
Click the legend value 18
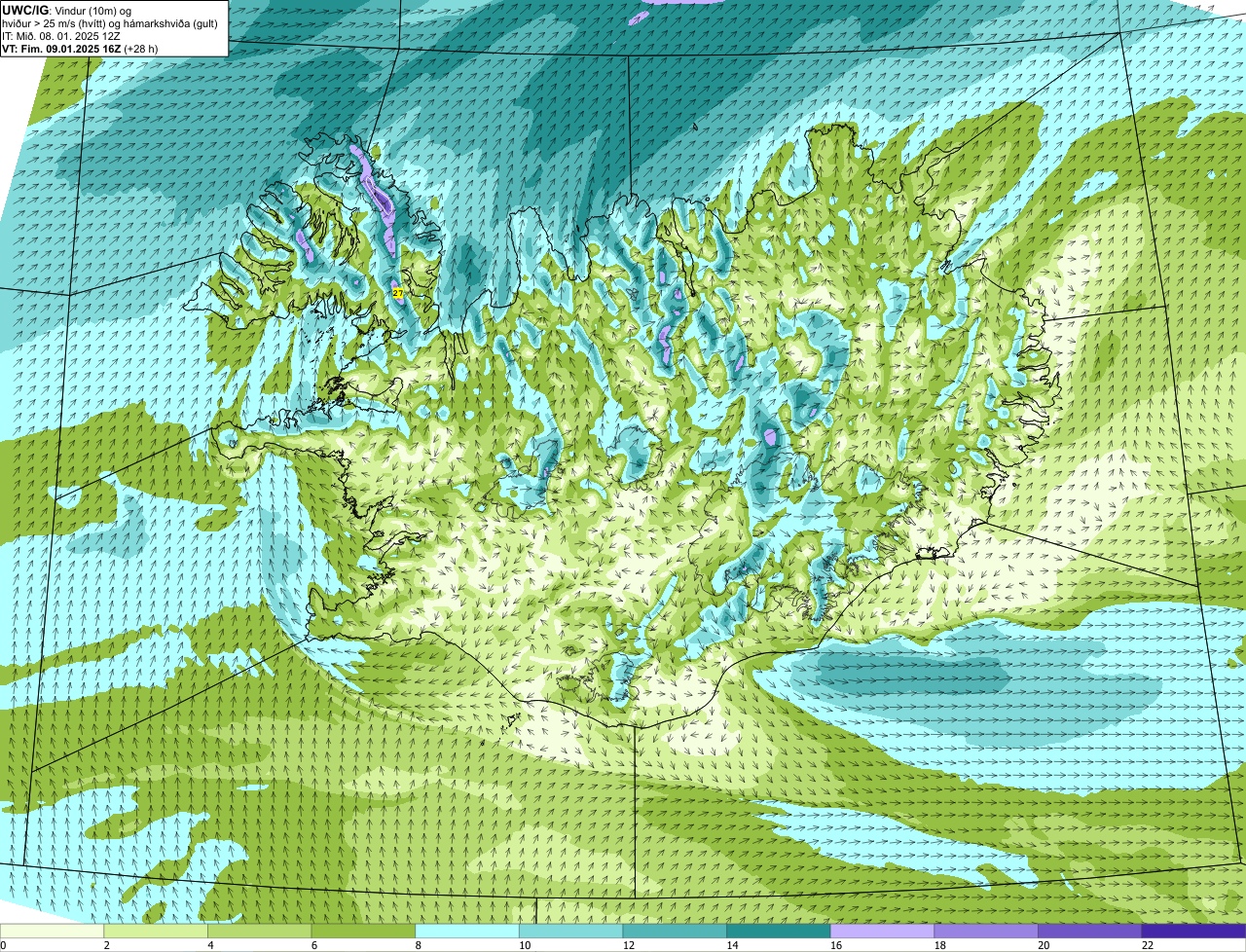tap(940, 945)
